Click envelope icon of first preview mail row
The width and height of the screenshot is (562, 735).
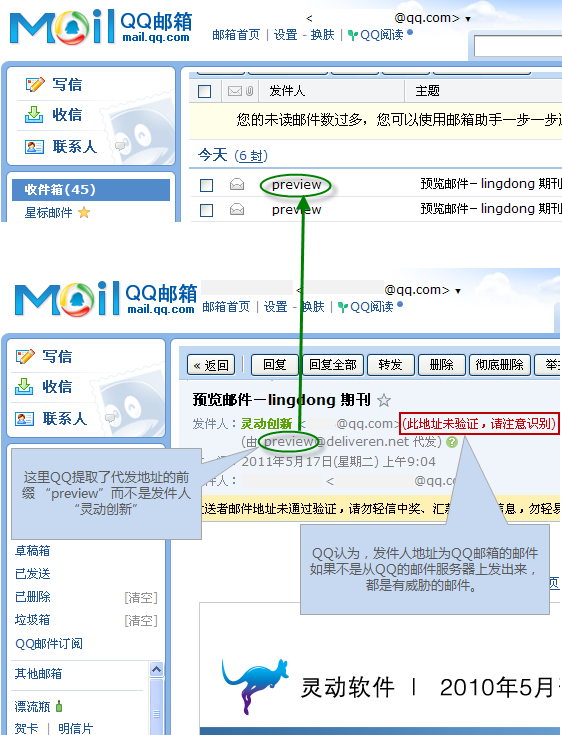(237, 185)
